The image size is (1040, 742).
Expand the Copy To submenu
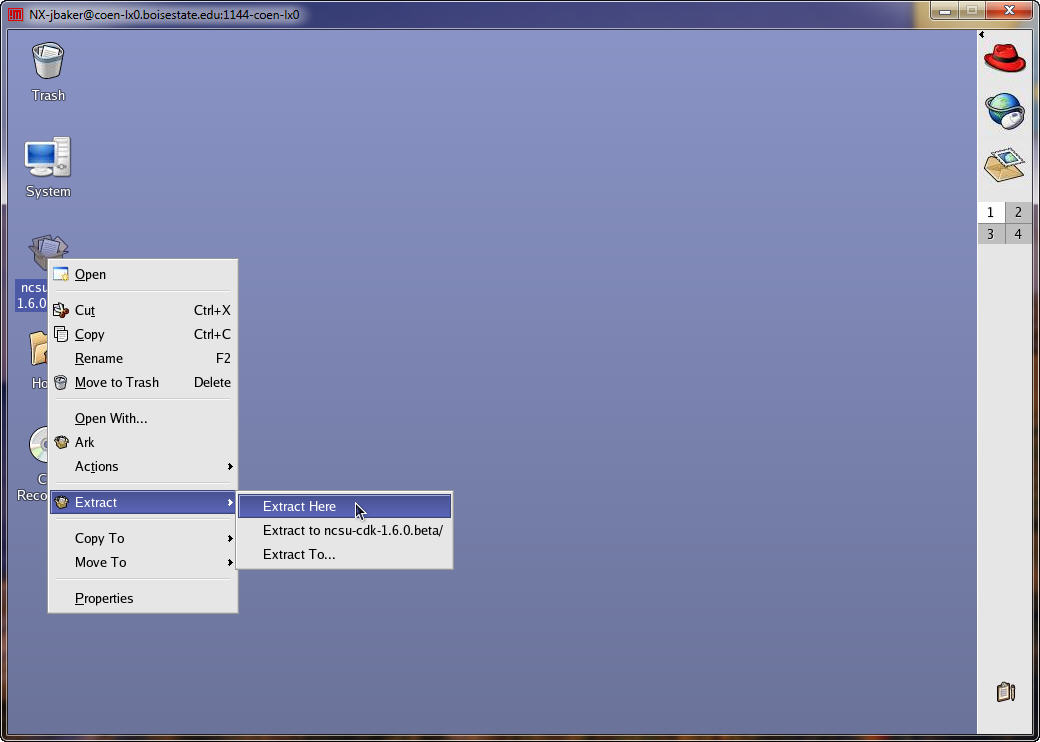[x=143, y=538]
